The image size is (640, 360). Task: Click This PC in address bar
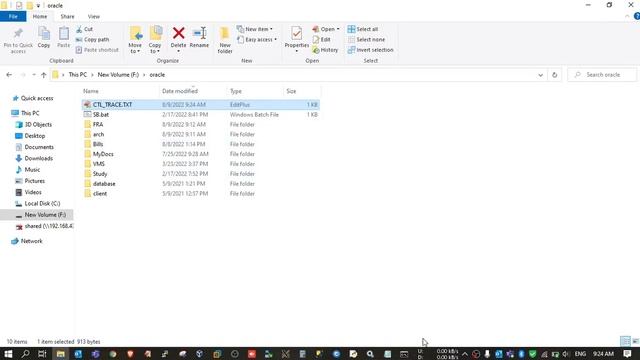[78, 75]
